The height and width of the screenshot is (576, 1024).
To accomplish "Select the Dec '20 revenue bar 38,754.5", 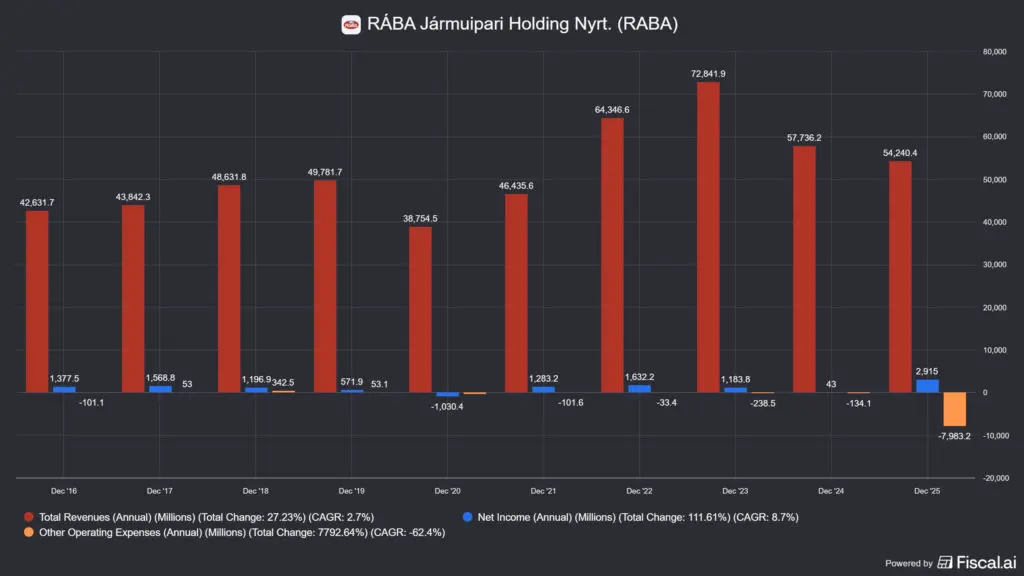I will point(420,310).
